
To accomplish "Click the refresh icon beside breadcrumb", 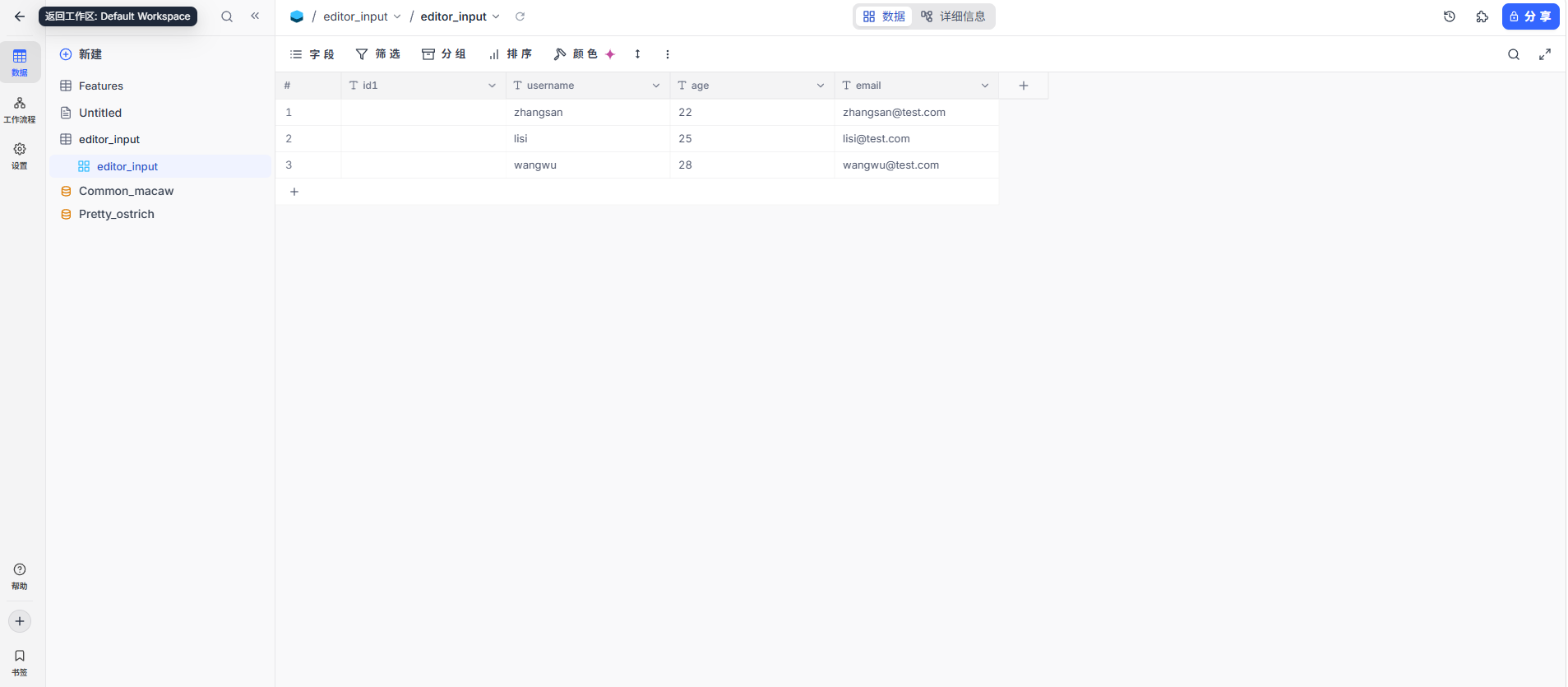I will pos(520,16).
